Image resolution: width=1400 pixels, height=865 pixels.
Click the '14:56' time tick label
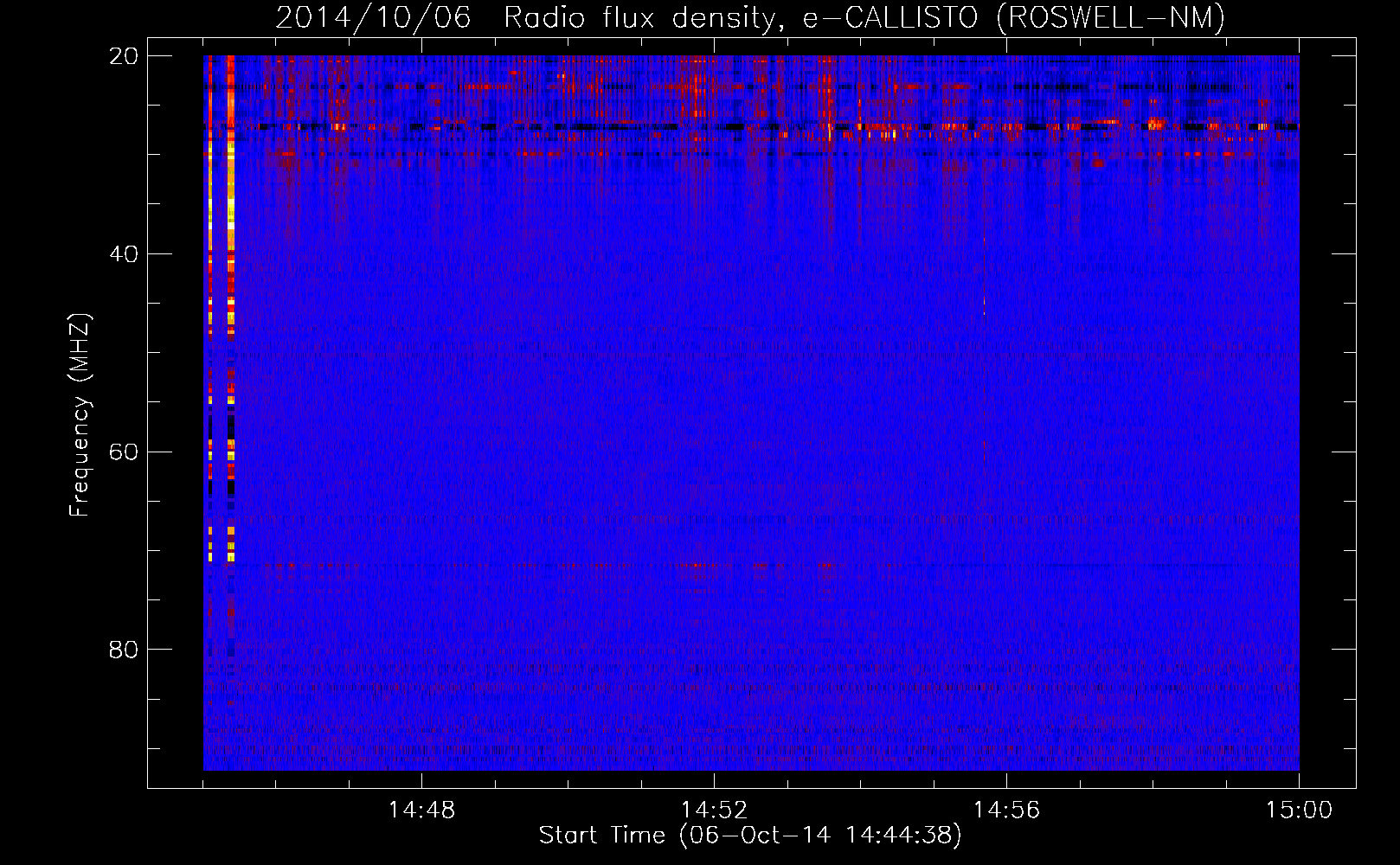[1006, 810]
